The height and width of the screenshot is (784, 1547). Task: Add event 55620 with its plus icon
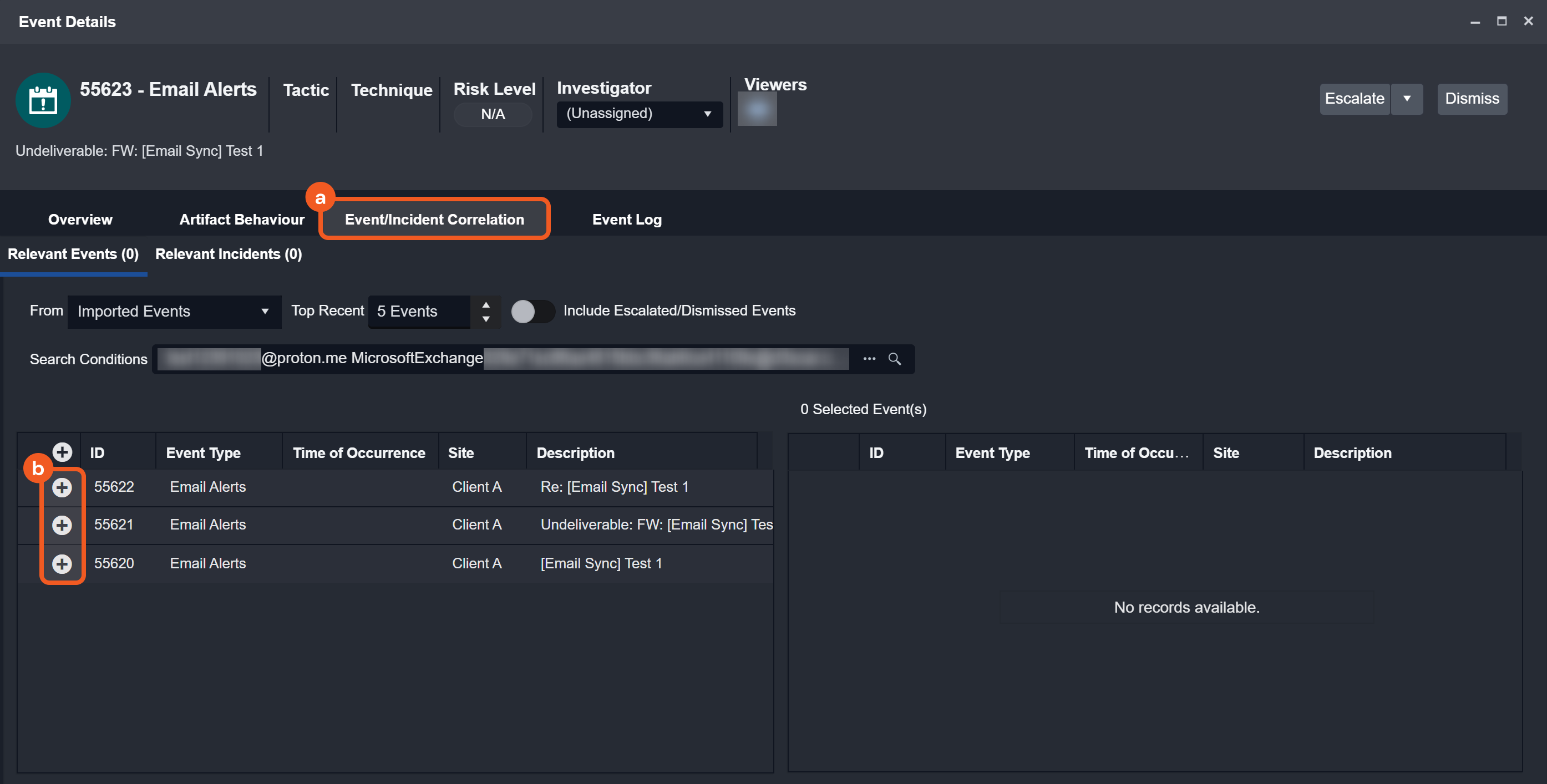click(x=62, y=564)
